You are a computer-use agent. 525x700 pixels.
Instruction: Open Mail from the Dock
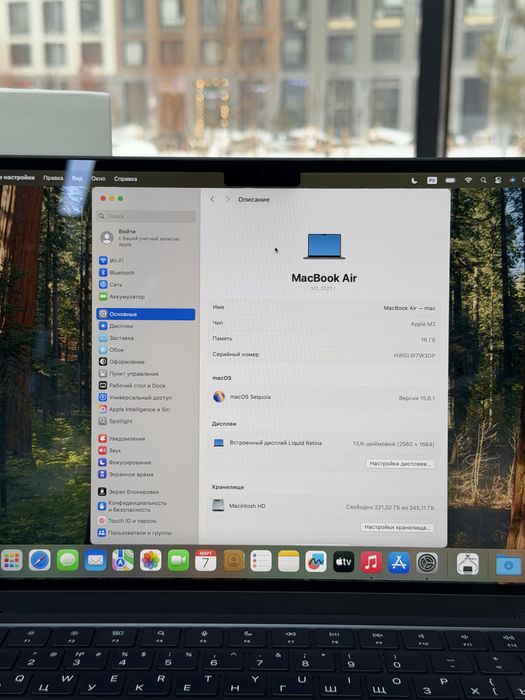95,560
